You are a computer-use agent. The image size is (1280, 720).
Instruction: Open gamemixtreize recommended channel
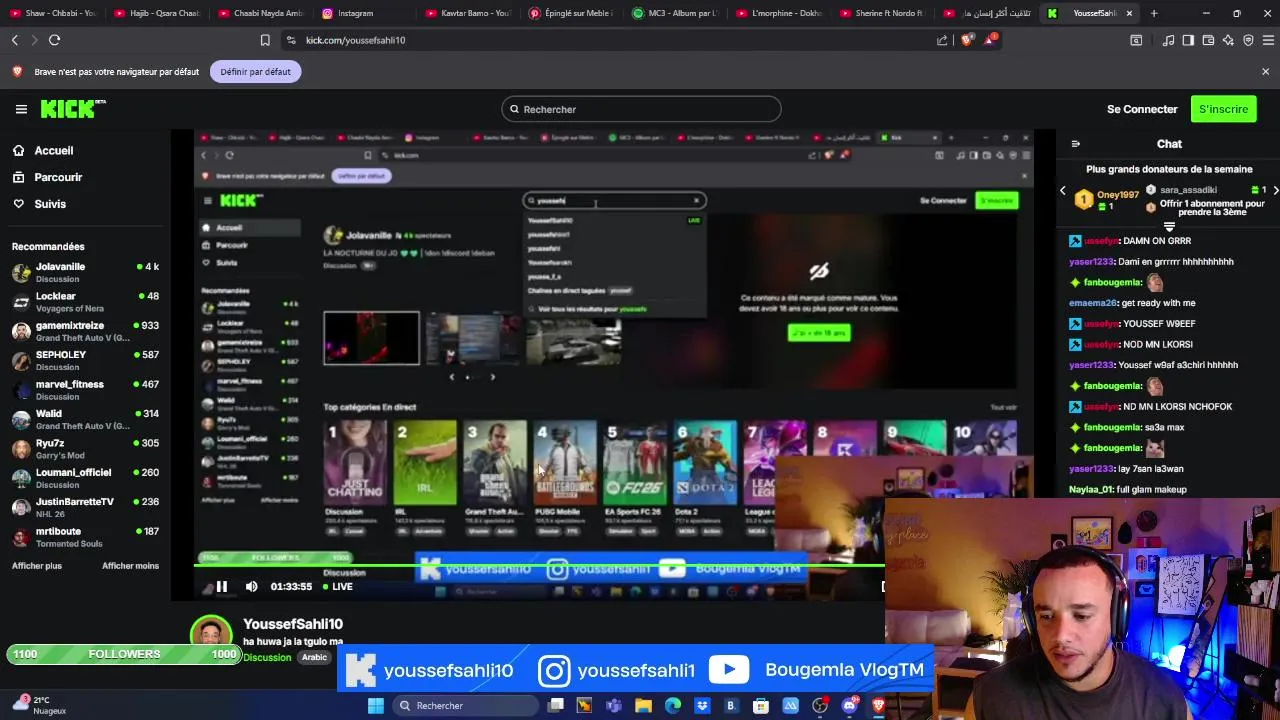(x=85, y=331)
